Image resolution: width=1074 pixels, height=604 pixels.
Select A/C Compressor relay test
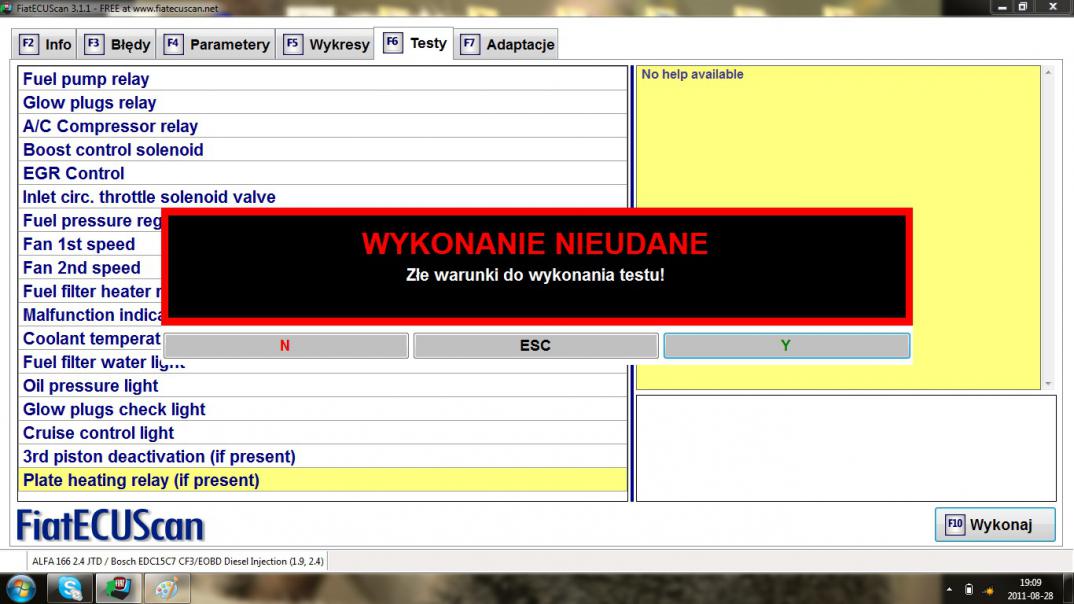323,126
